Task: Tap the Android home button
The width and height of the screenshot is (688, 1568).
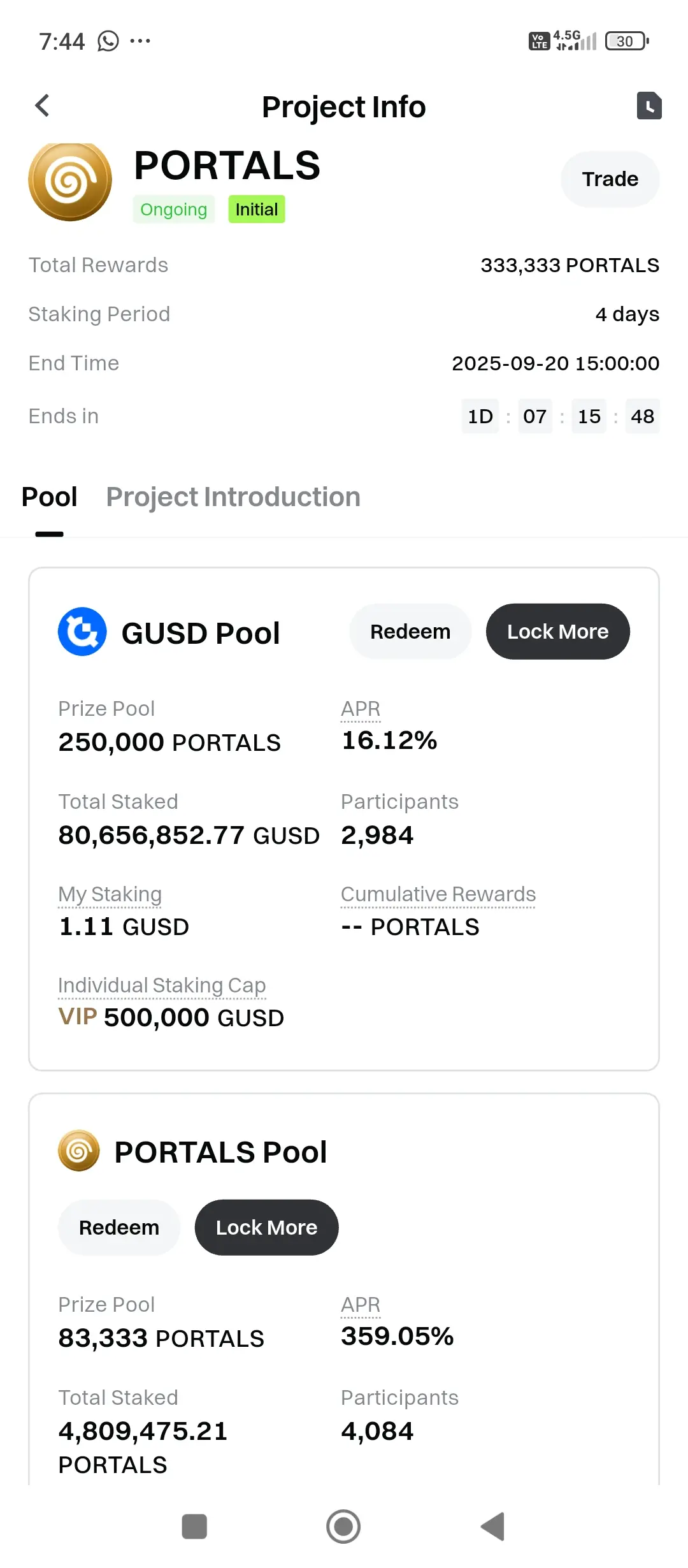Action: point(343,1527)
